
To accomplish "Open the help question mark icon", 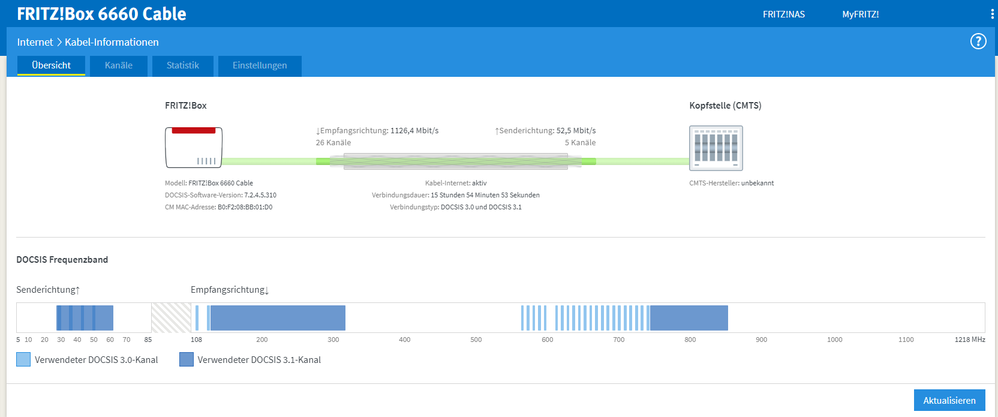I will coord(978,41).
